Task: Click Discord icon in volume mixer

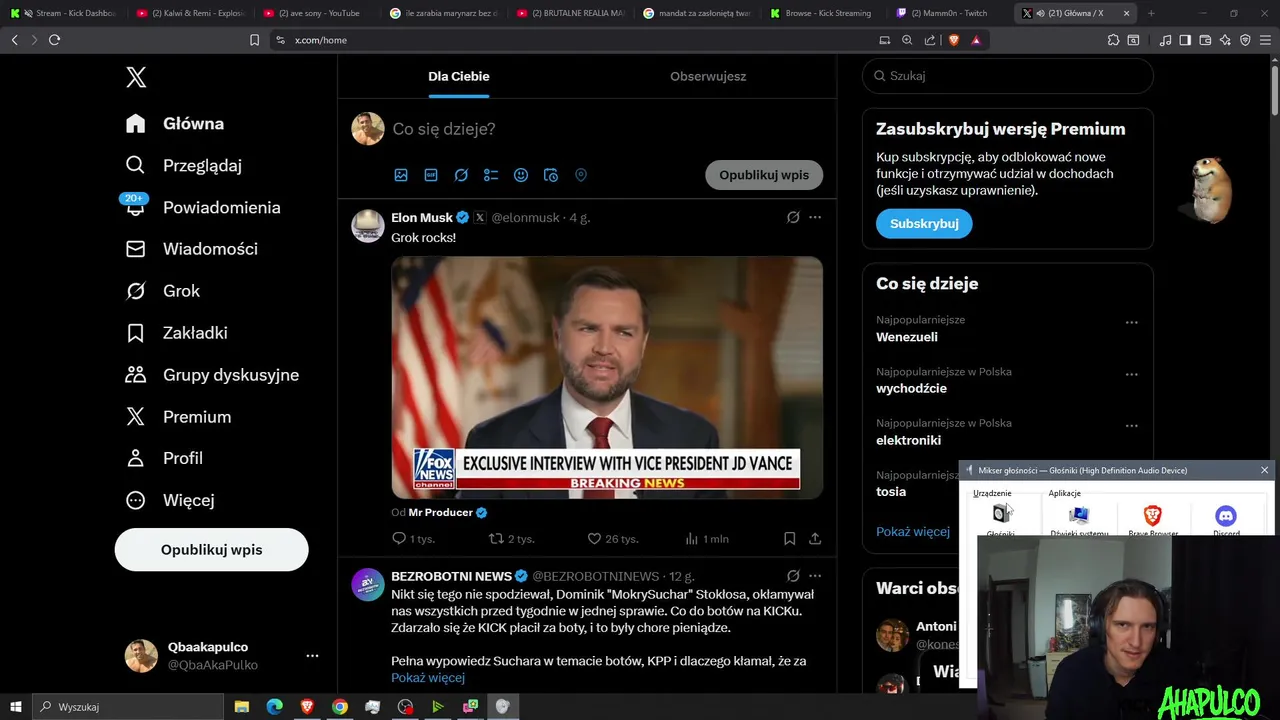Action: pyautogui.click(x=1226, y=515)
